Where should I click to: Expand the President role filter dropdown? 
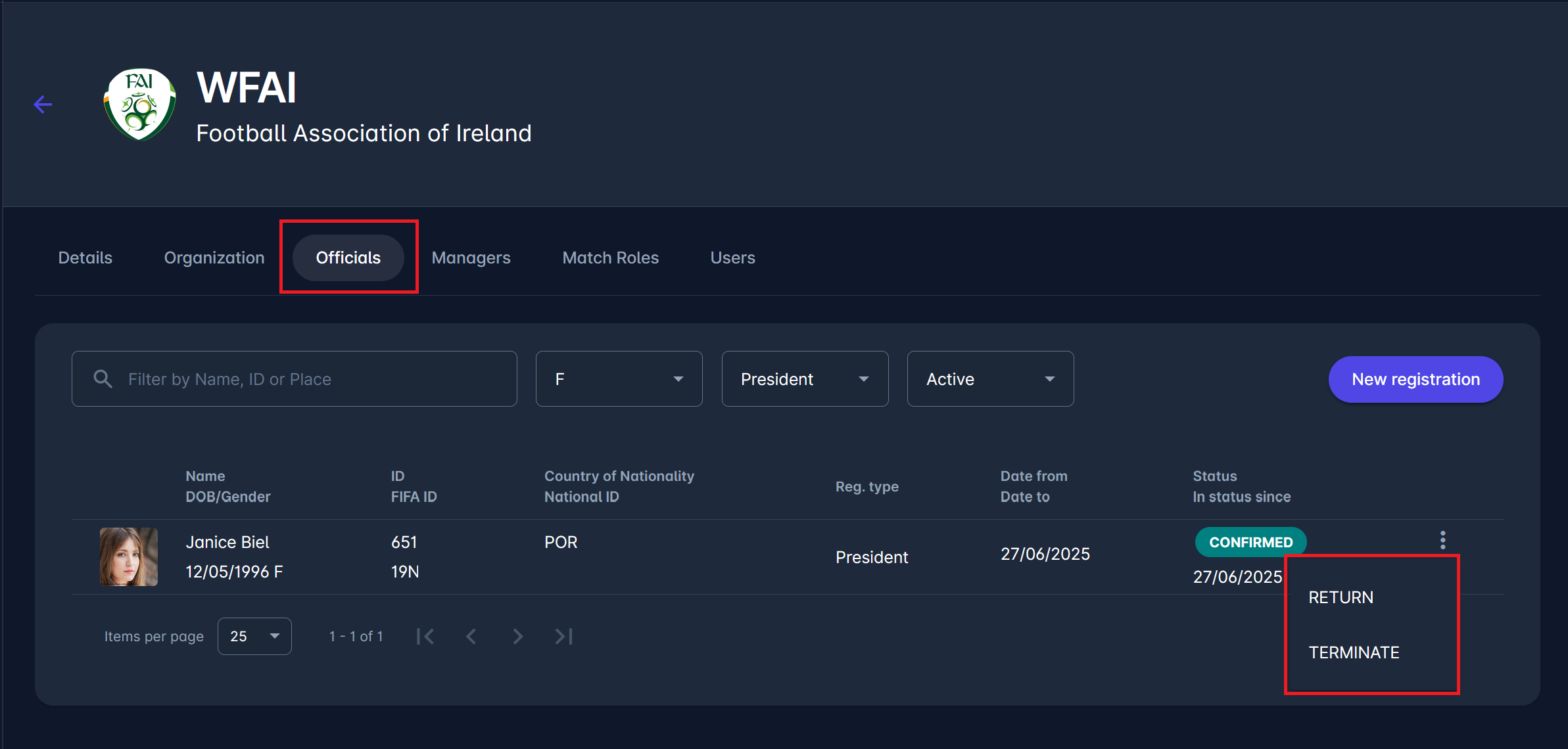pos(805,378)
